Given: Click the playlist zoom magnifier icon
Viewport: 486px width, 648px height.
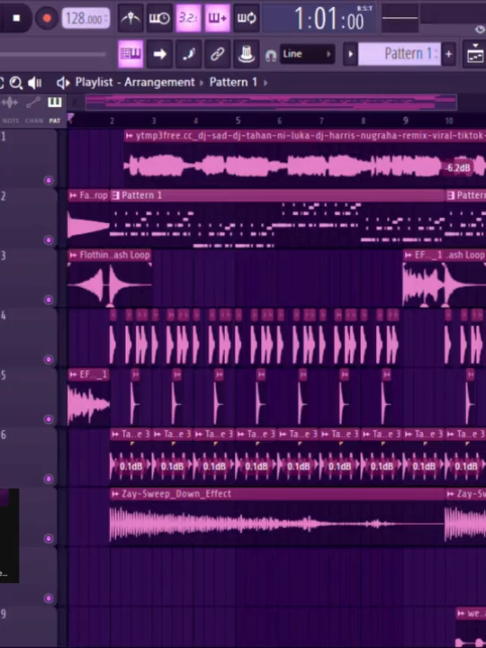Looking at the screenshot, I should click(x=16, y=83).
